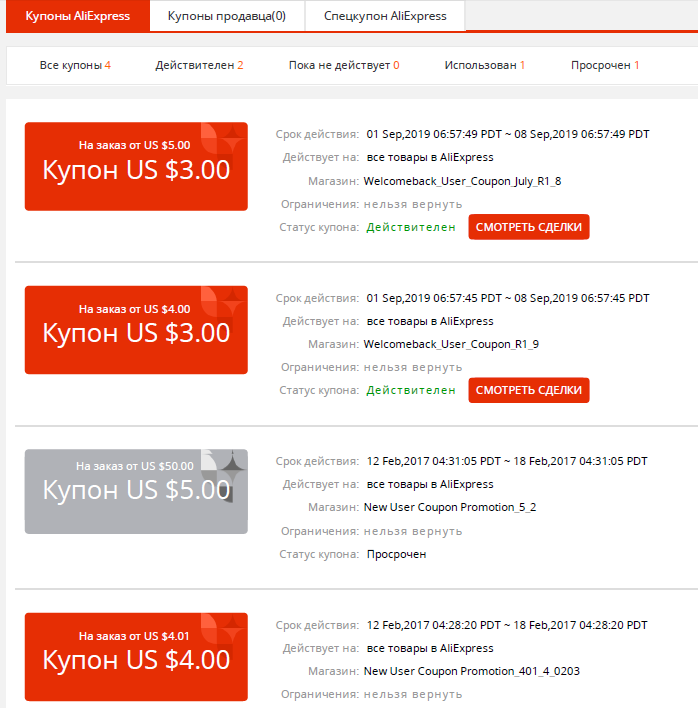Image resolution: width=698 pixels, height=708 pixels.
Task: Filter by Действителен 2 coupons
Action: pyautogui.click(x=199, y=65)
